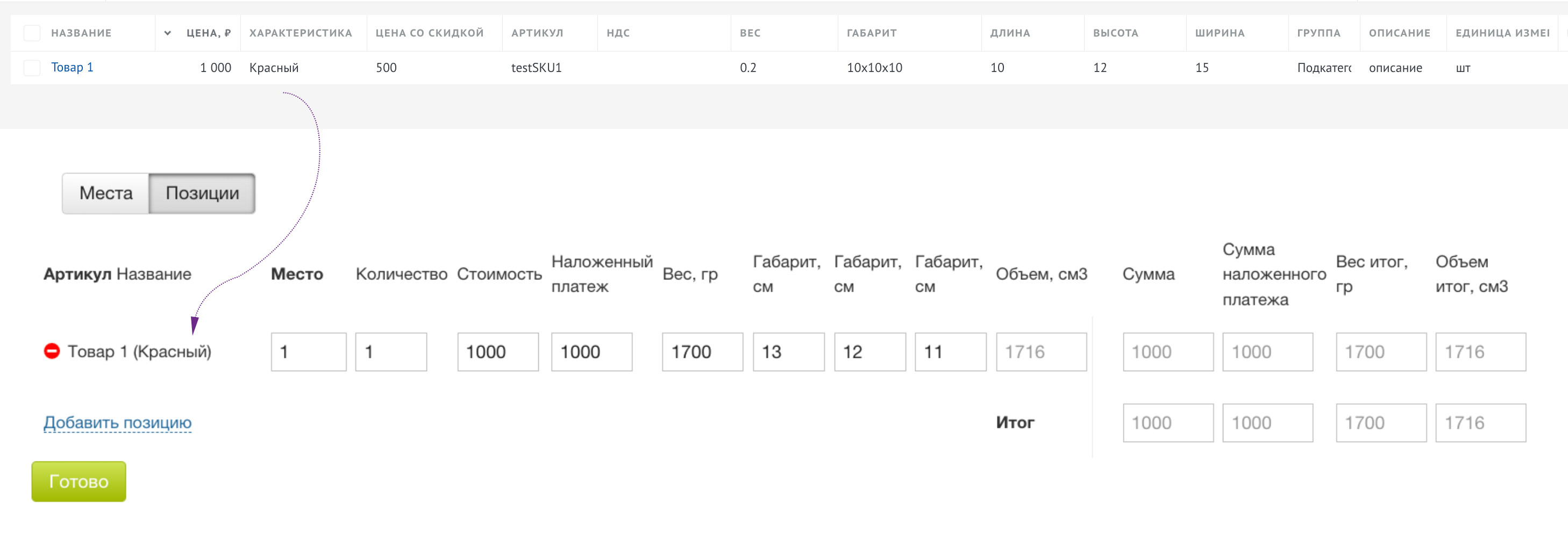Click the Вес, гр field showing 1700
This screenshot has width=1568, height=548.
click(x=702, y=351)
